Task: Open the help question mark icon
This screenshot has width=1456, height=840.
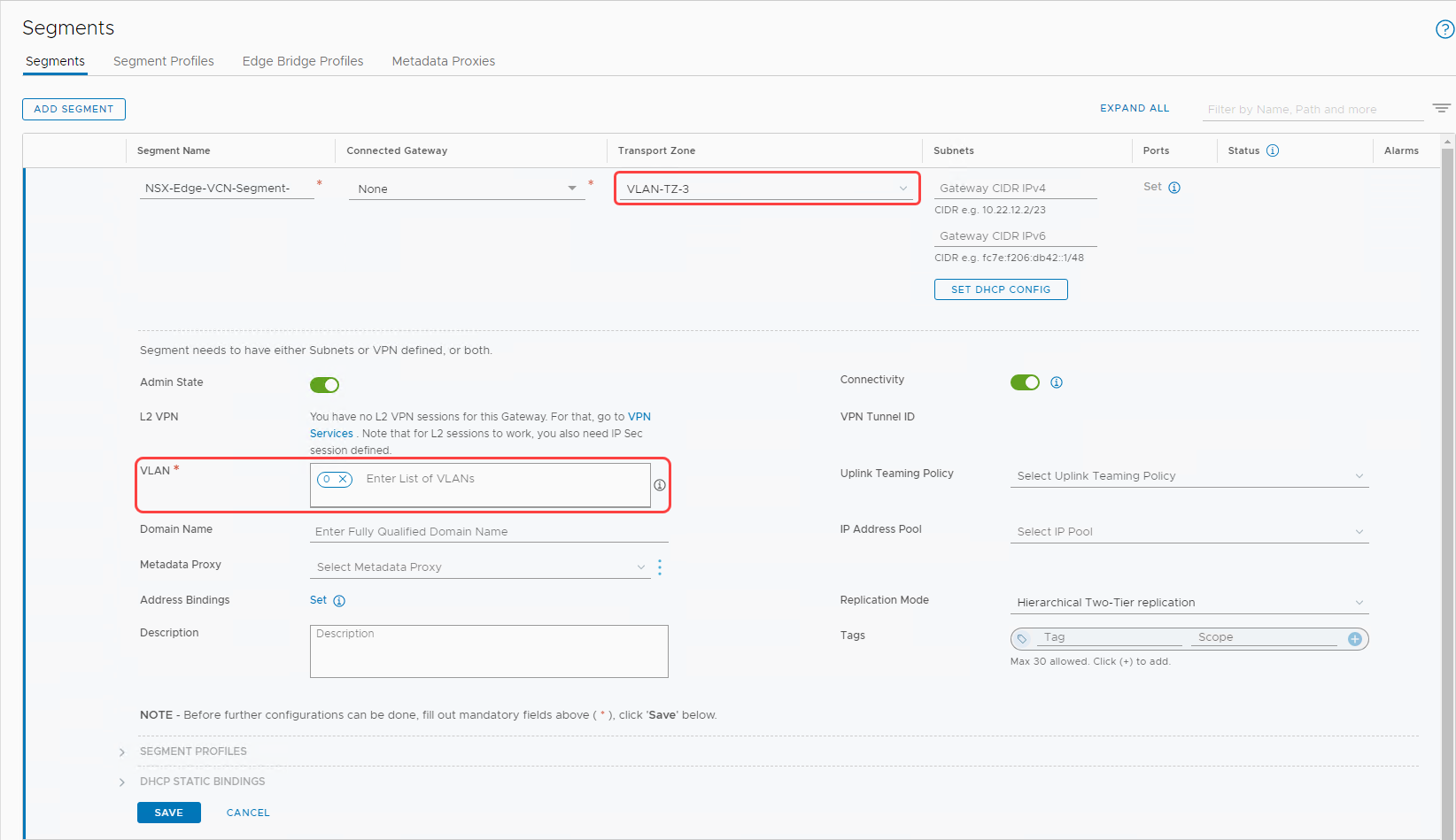Action: (x=1444, y=28)
